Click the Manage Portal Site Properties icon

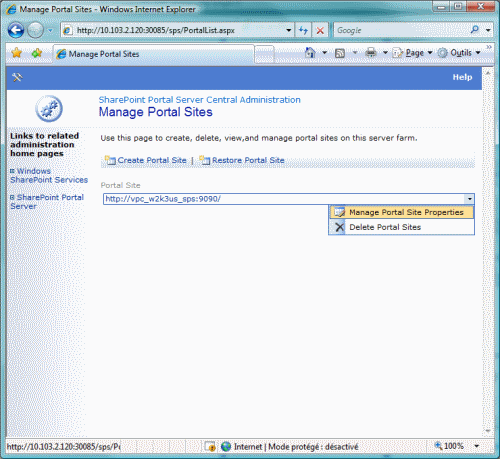[x=339, y=212]
